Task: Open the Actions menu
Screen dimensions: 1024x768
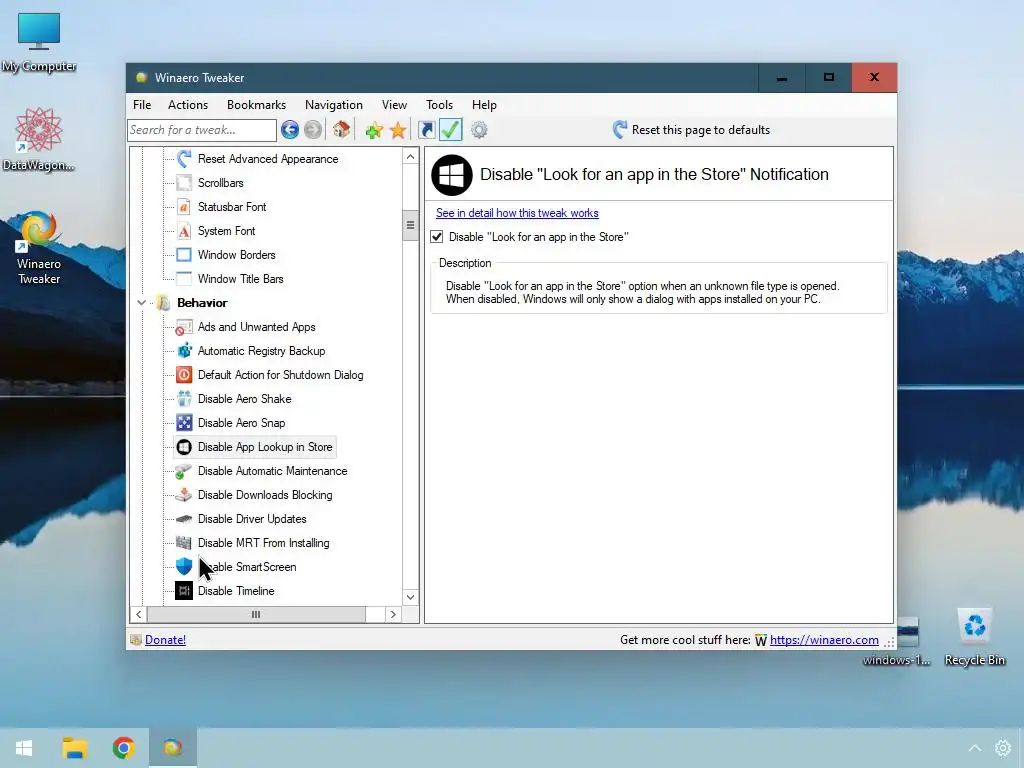Action: coord(188,104)
